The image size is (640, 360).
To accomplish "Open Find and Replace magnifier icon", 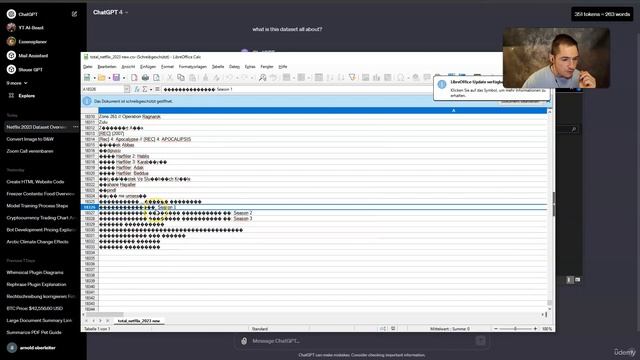I will point(262,78).
